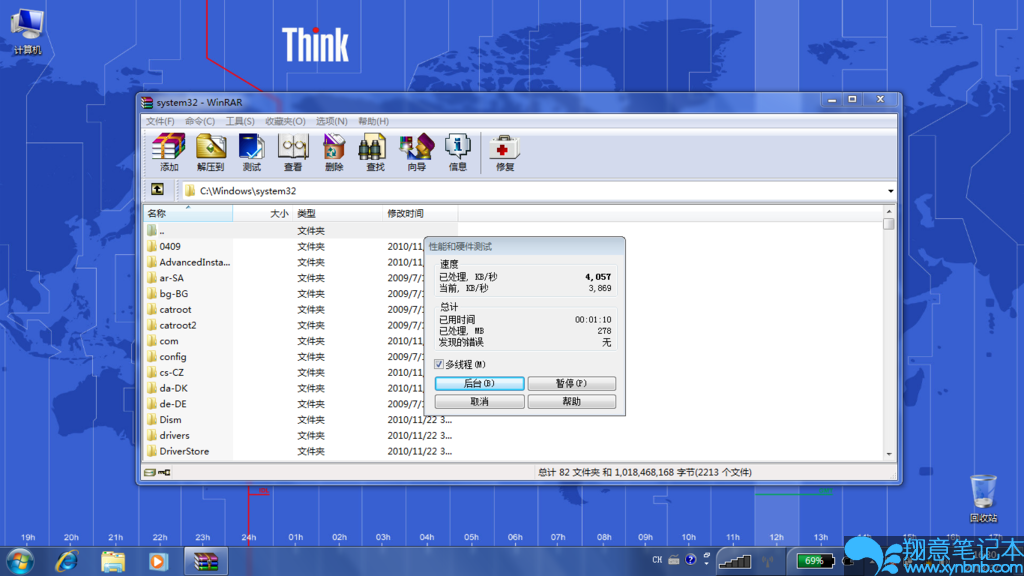Expand the address path dropdown arrow
Viewport: 1024px width, 576px height.
(x=890, y=191)
